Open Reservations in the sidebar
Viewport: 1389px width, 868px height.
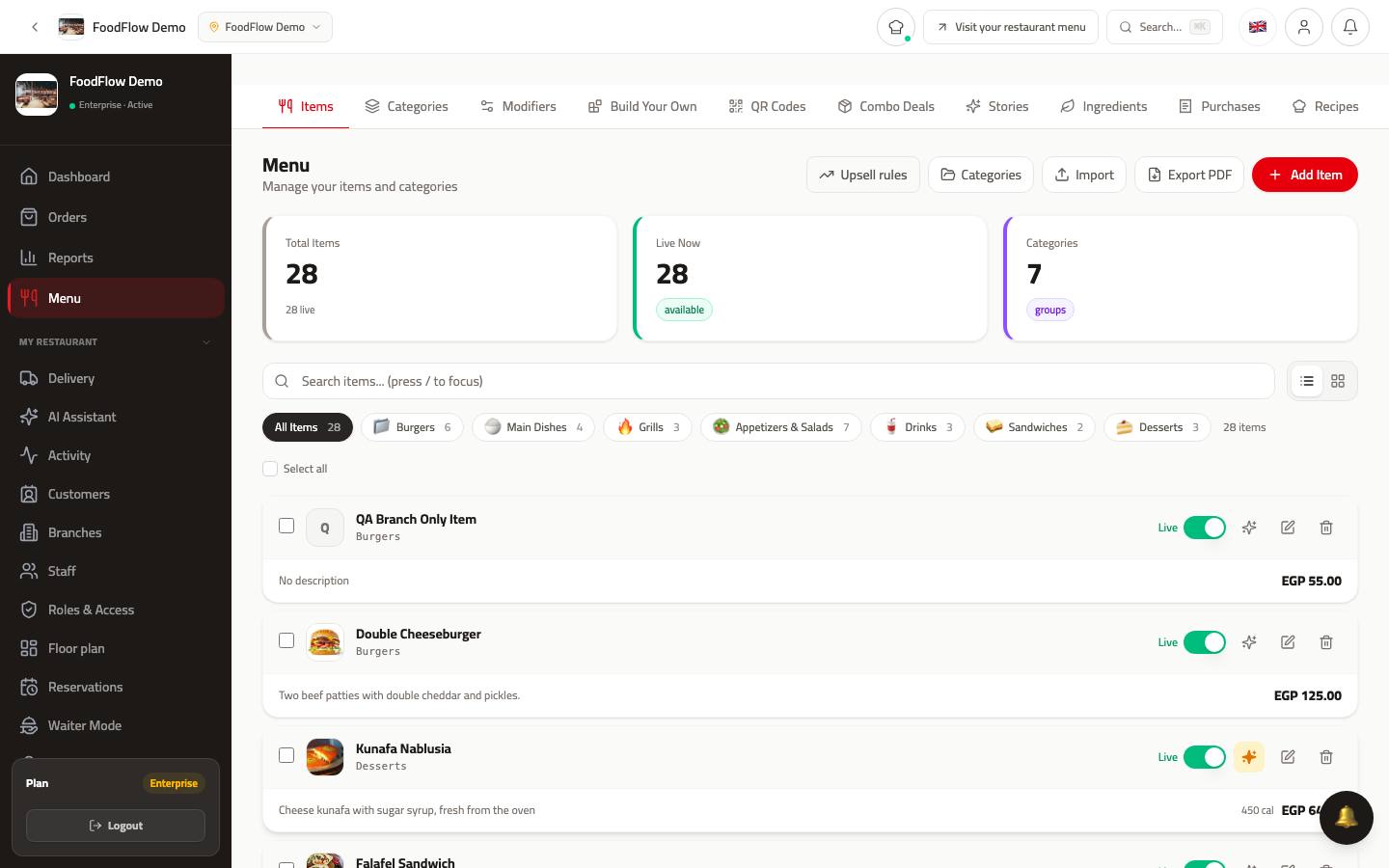(116, 687)
